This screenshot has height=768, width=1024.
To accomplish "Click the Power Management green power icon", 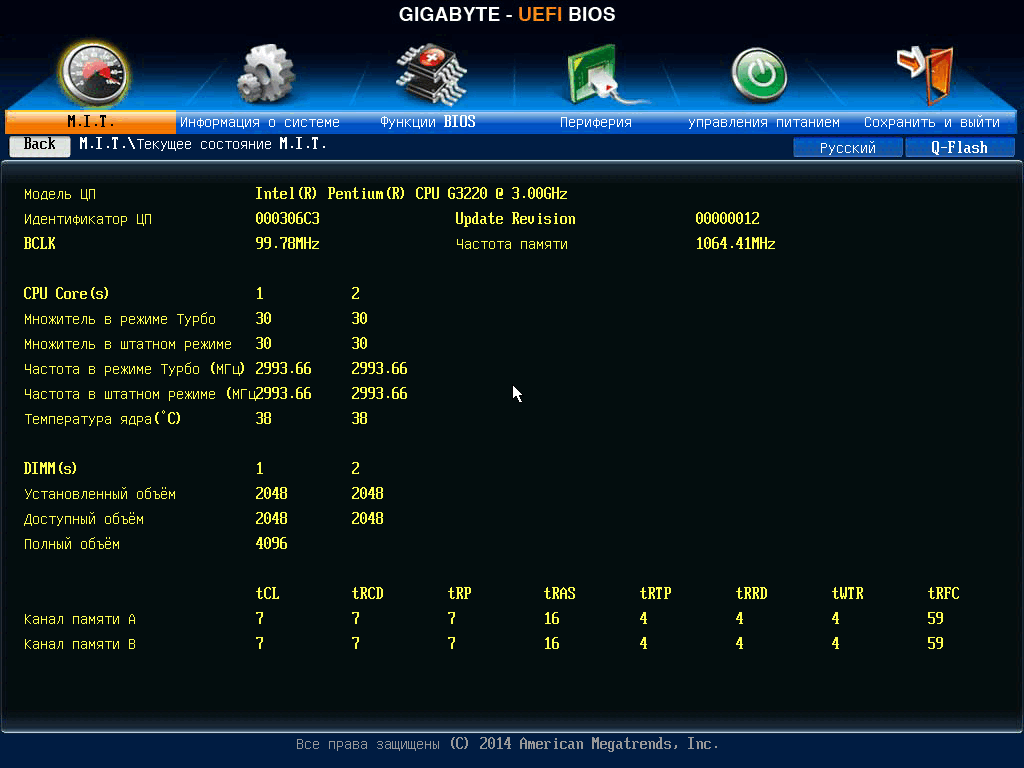I will [x=759, y=76].
